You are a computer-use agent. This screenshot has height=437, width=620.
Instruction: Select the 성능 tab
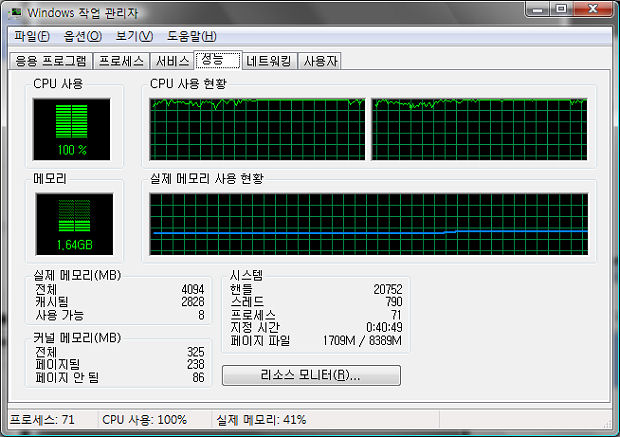click(218, 60)
